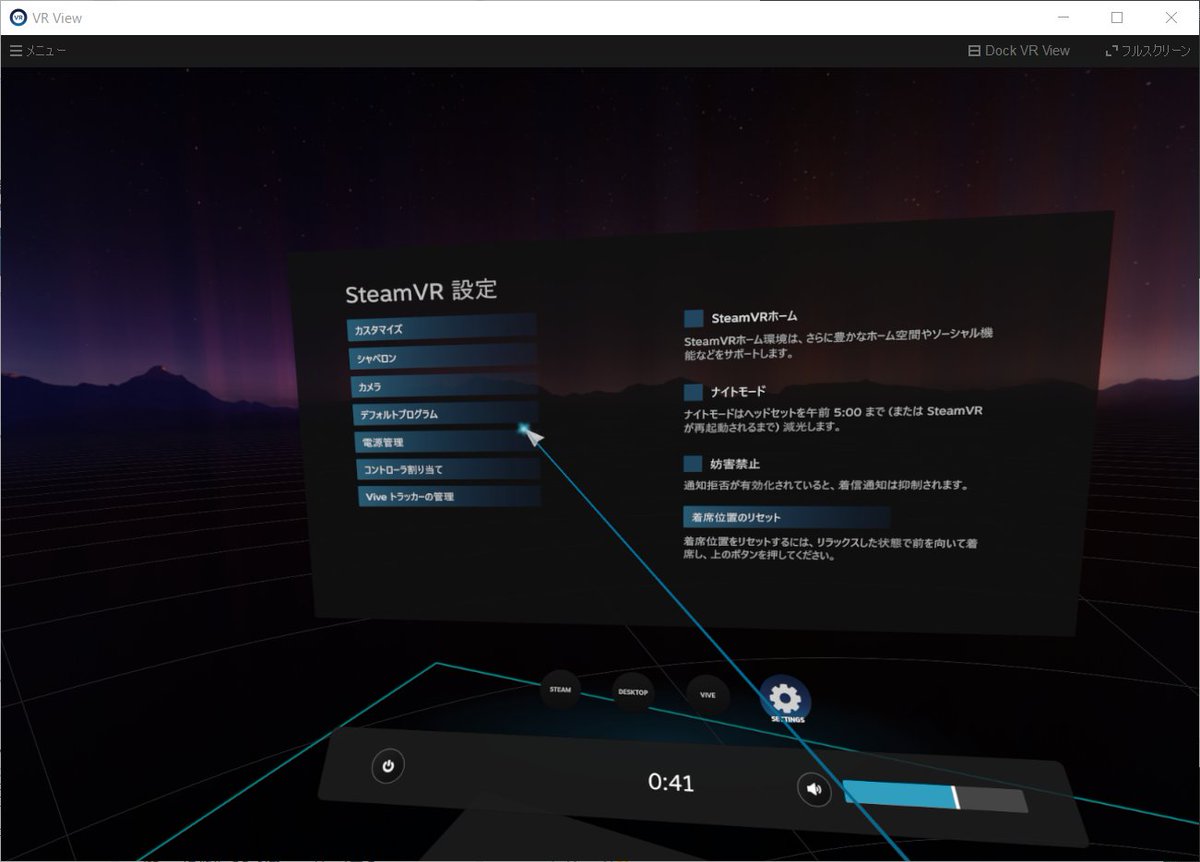Open the メニュー hamburger menu
1200x862 pixels.
[38, 50]
